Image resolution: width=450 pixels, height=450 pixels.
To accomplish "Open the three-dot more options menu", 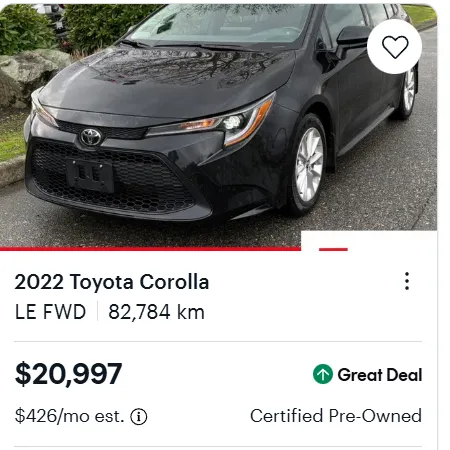I will click(x=407, y=281).
